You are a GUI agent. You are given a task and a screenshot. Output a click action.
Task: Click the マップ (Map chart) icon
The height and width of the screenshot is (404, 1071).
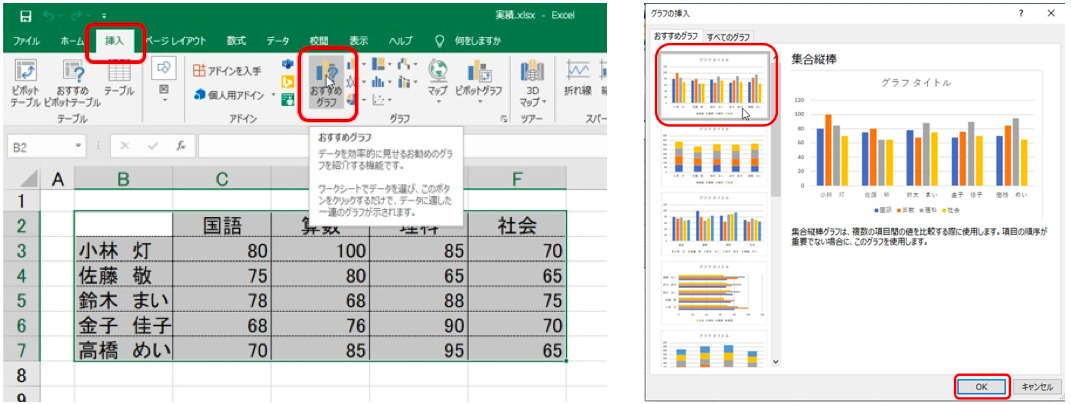click(x=437, y=70)
